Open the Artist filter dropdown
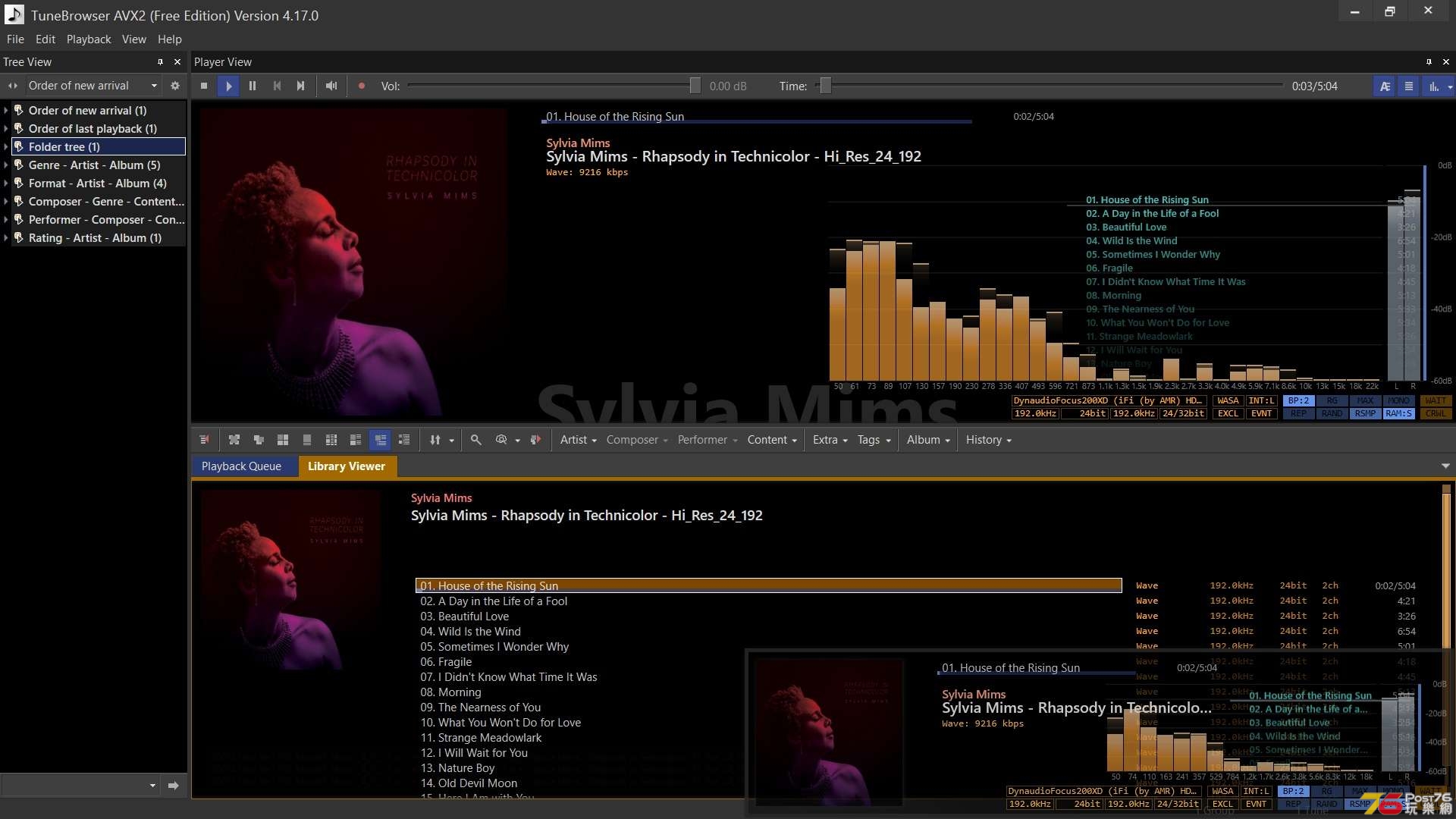Viewport: 1456px width, 819px height. pos(578,440)
